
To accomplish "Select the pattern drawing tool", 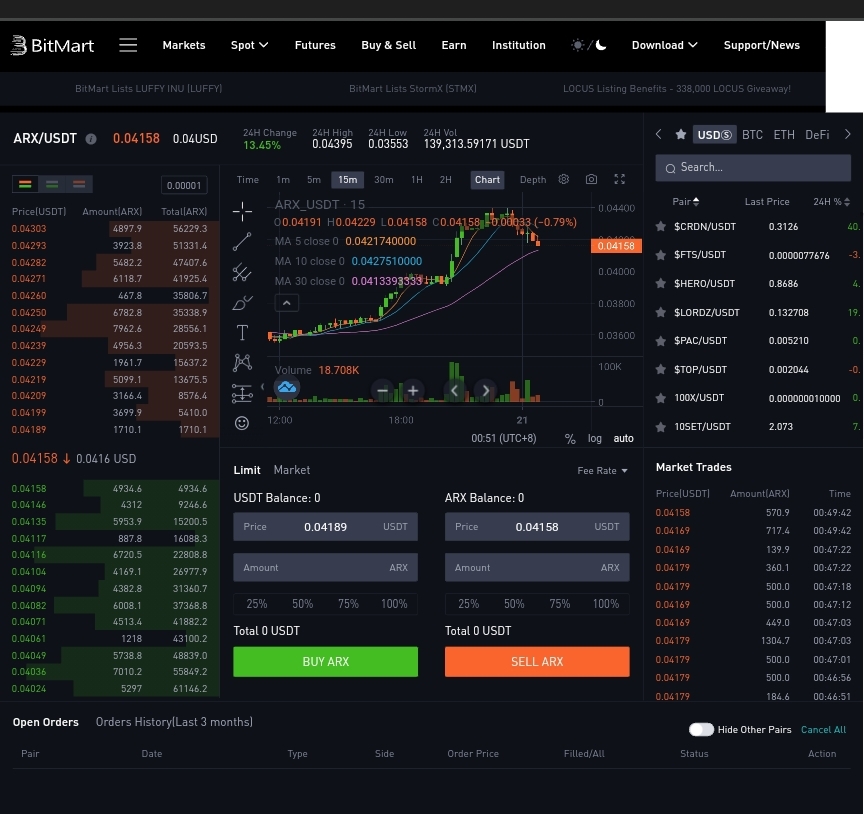I will (242, 362).
